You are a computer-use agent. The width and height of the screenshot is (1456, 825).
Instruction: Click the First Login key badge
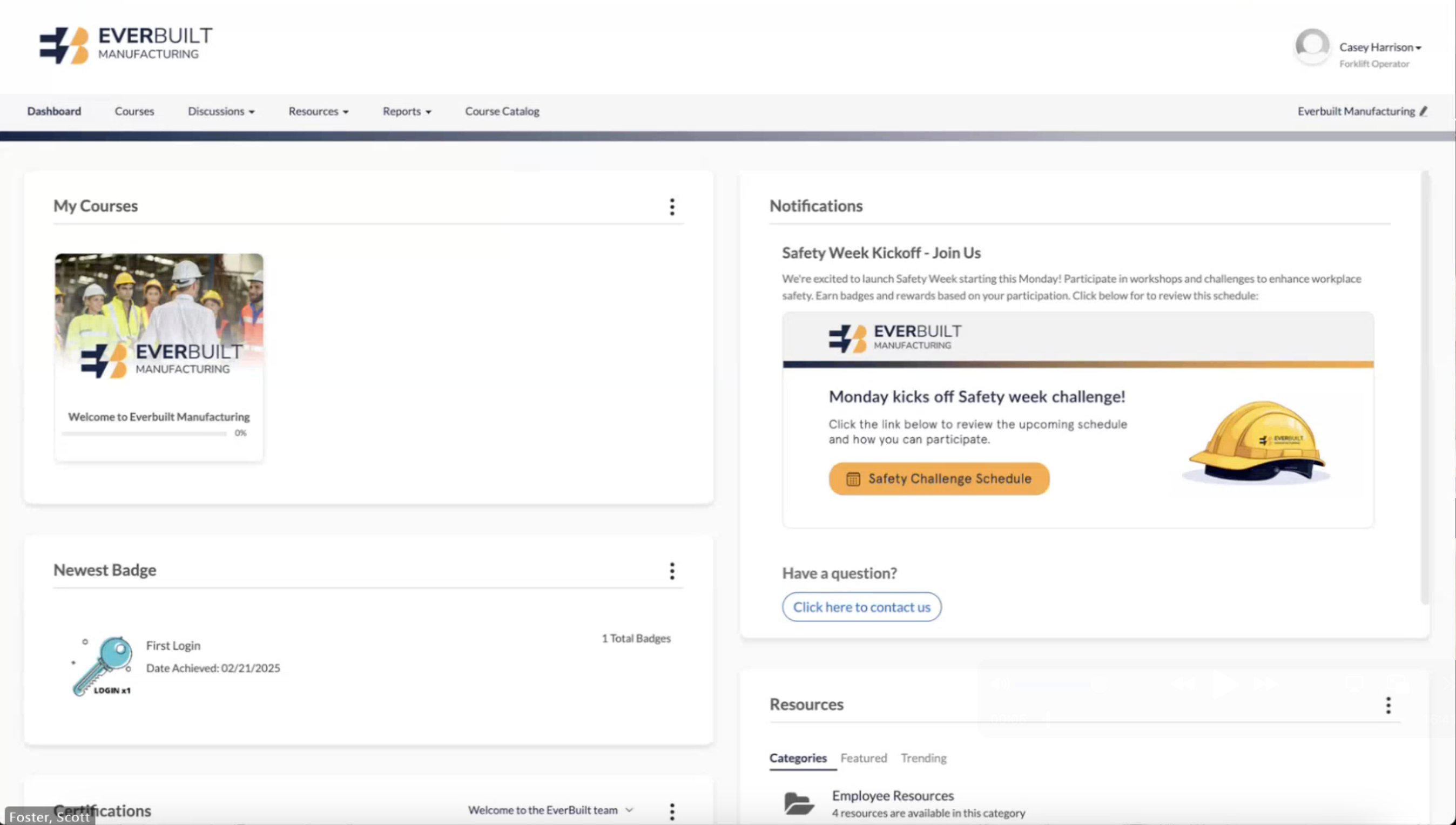pyautogui.click(x=103, y=666)
